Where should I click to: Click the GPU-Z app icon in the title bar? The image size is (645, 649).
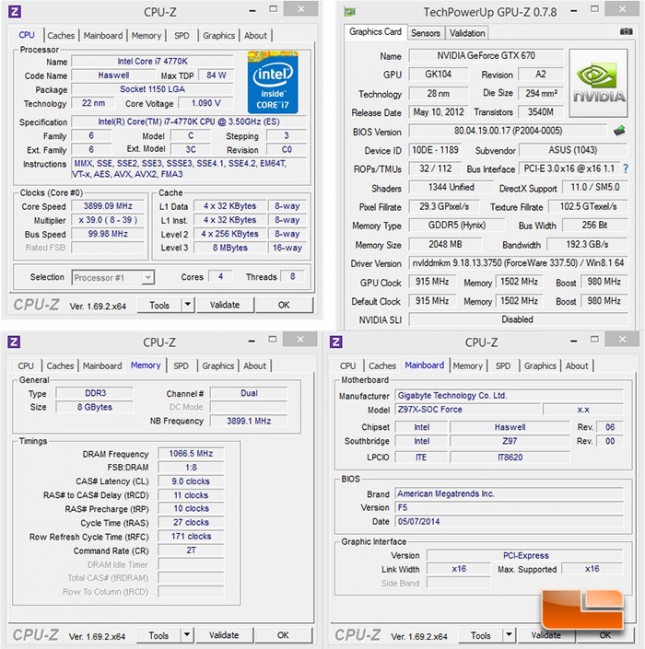pos(350,12)
